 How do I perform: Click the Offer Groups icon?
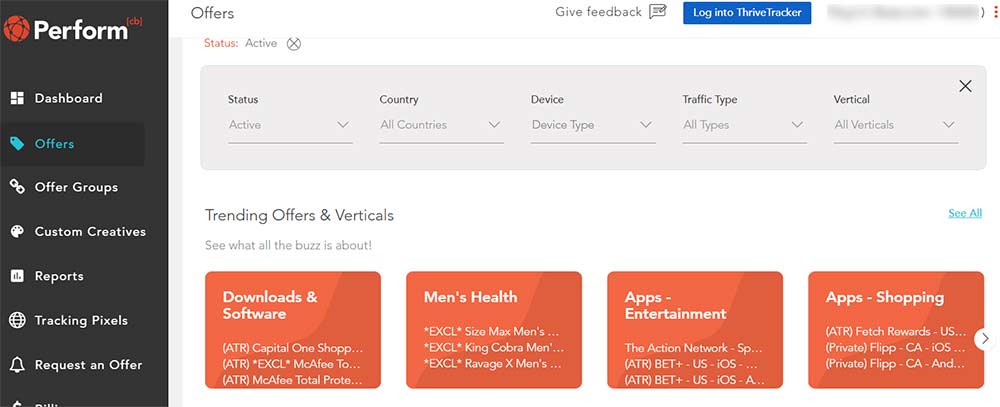coord(17,187)
